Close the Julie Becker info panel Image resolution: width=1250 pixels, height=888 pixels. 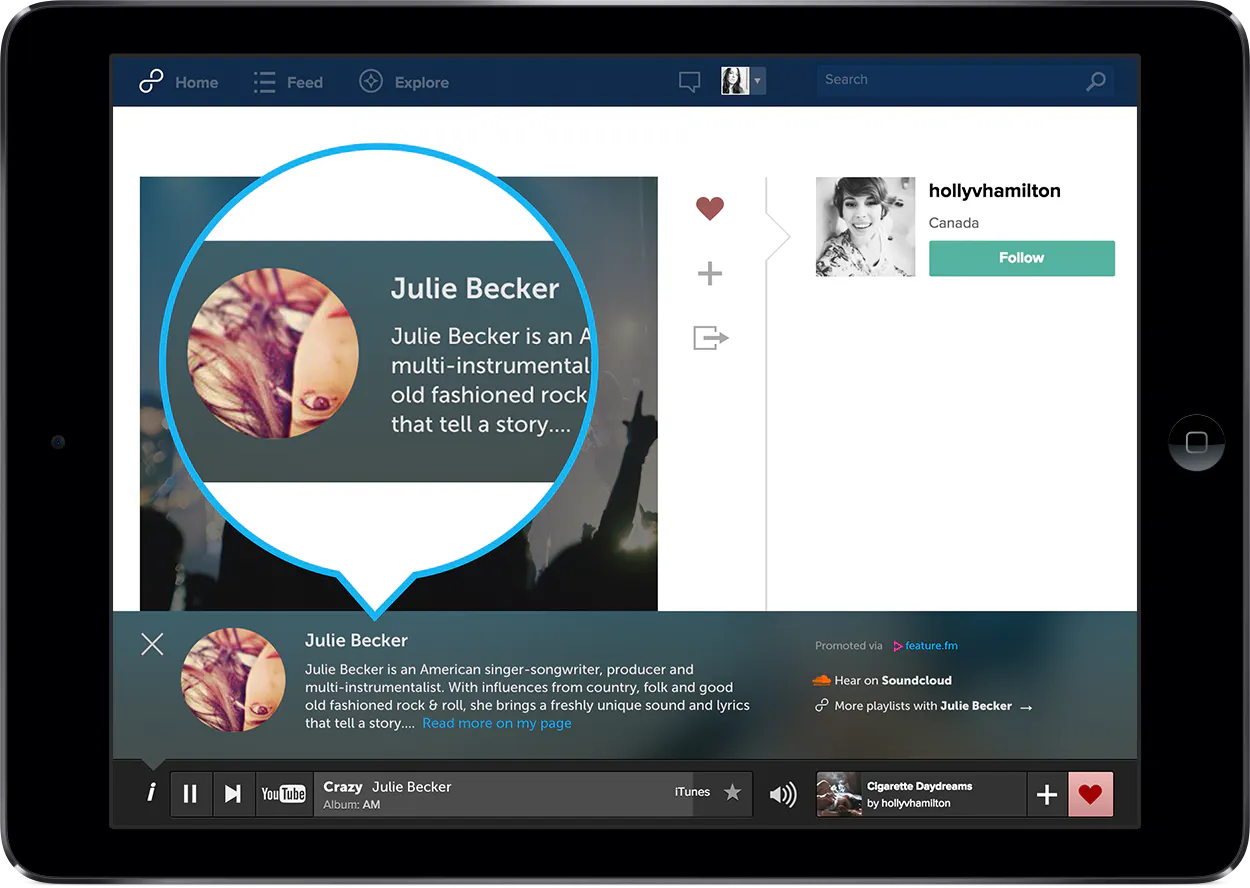pyautogui.click(x=152, y=644)
